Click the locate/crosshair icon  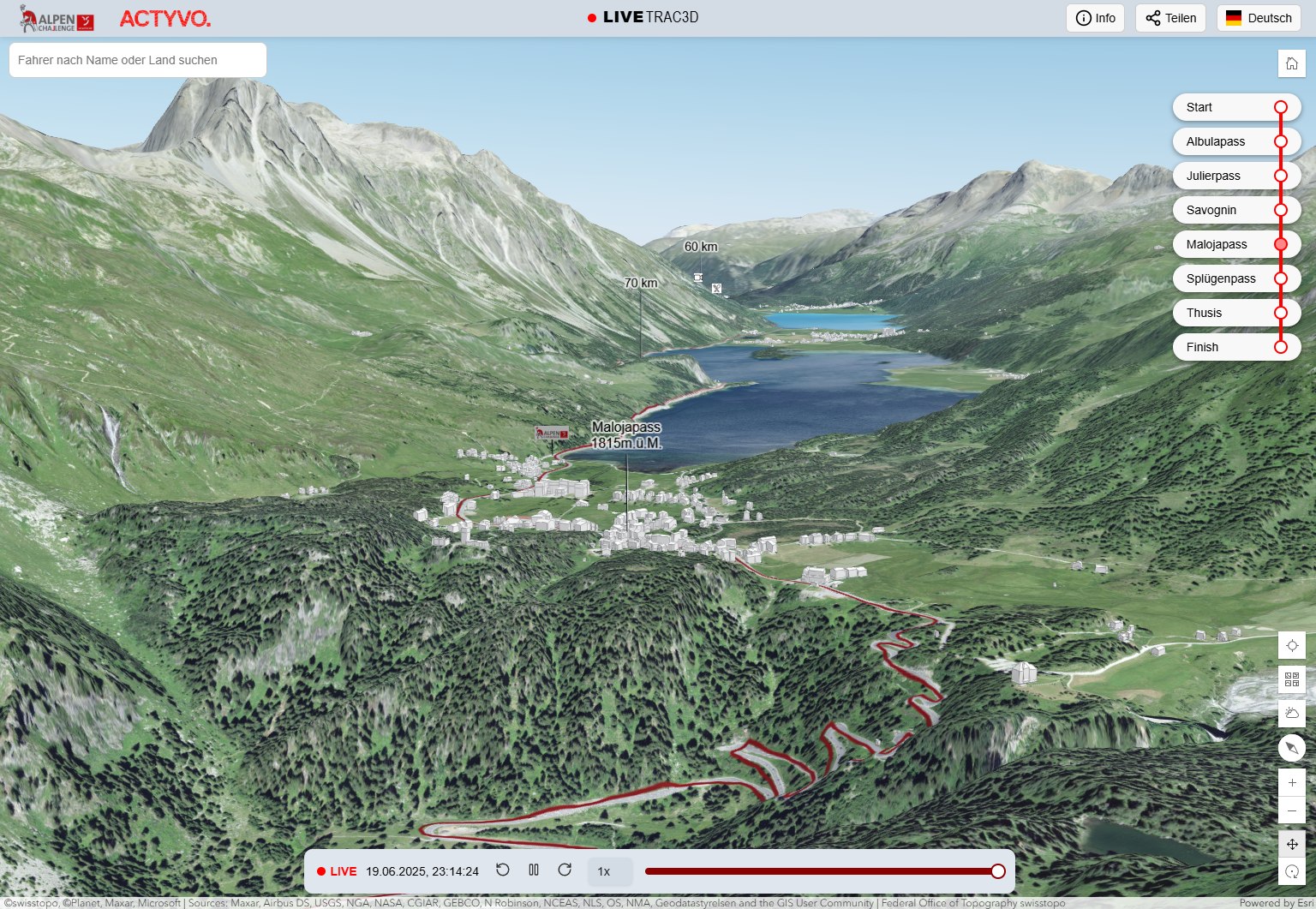pos(1291,645)
